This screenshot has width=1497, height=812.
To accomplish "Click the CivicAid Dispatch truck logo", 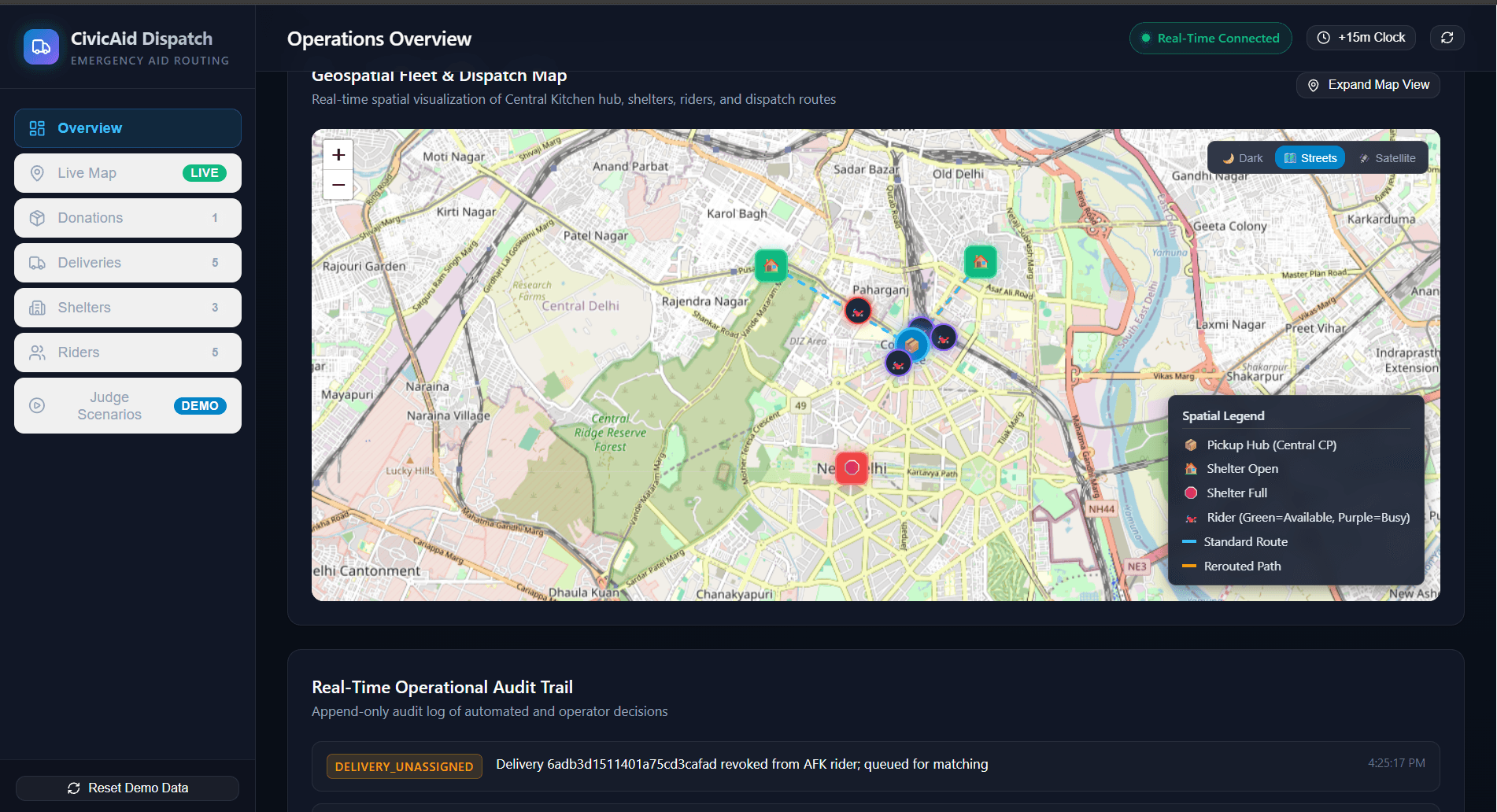I will 41,47.
